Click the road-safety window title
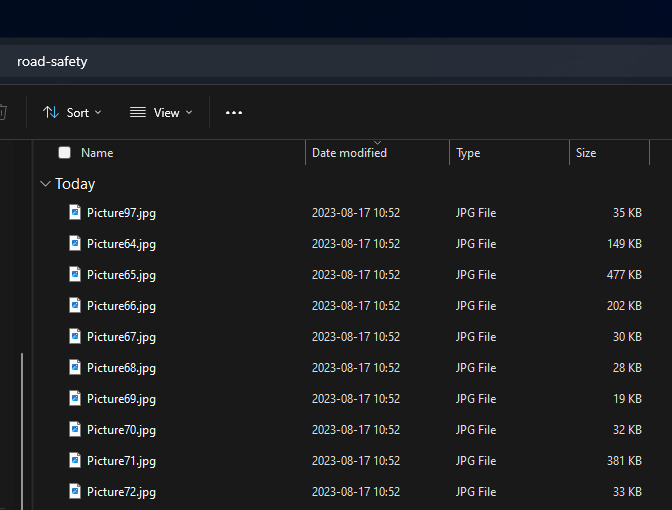672x510 pixels. 52,62
